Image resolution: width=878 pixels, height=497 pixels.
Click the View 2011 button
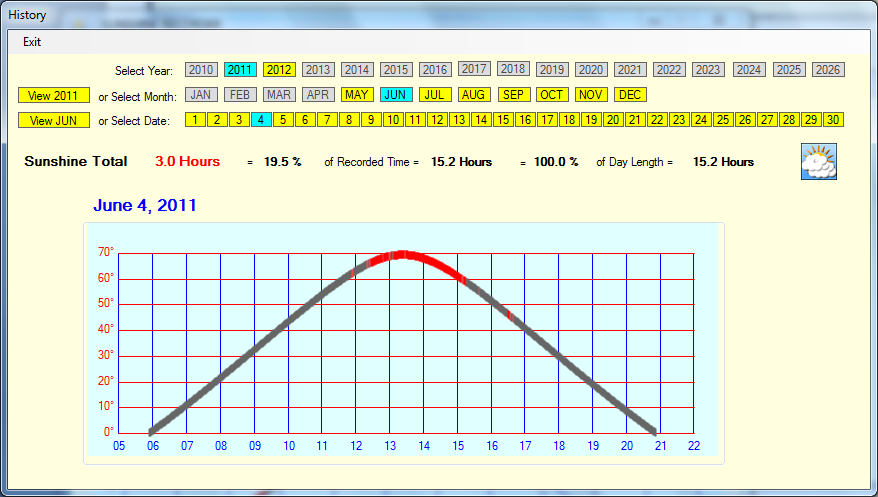point(54,95)
